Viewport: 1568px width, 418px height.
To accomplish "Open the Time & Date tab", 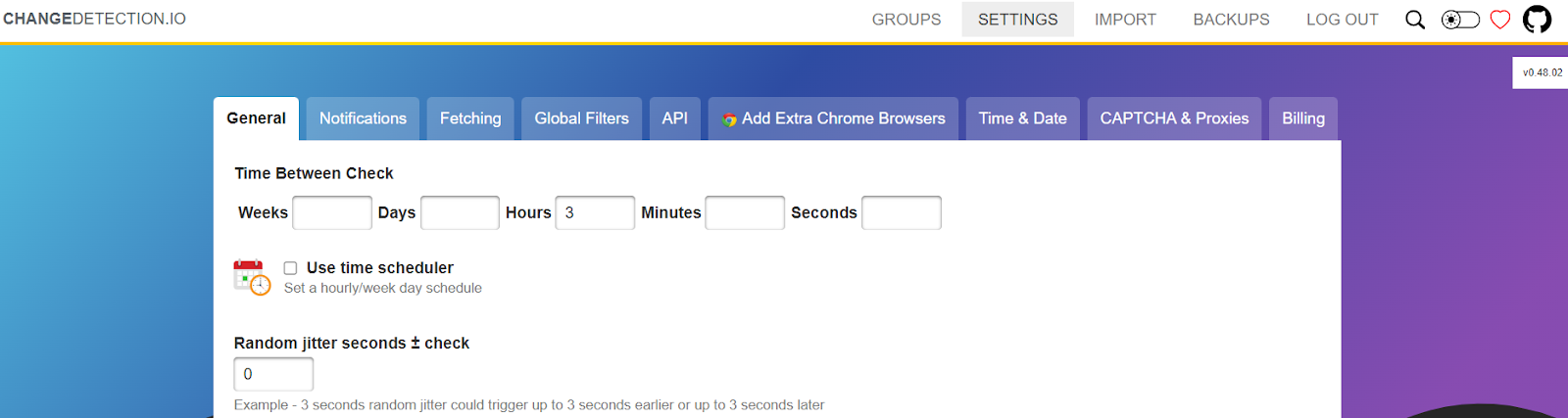I will pos(1022,118).
